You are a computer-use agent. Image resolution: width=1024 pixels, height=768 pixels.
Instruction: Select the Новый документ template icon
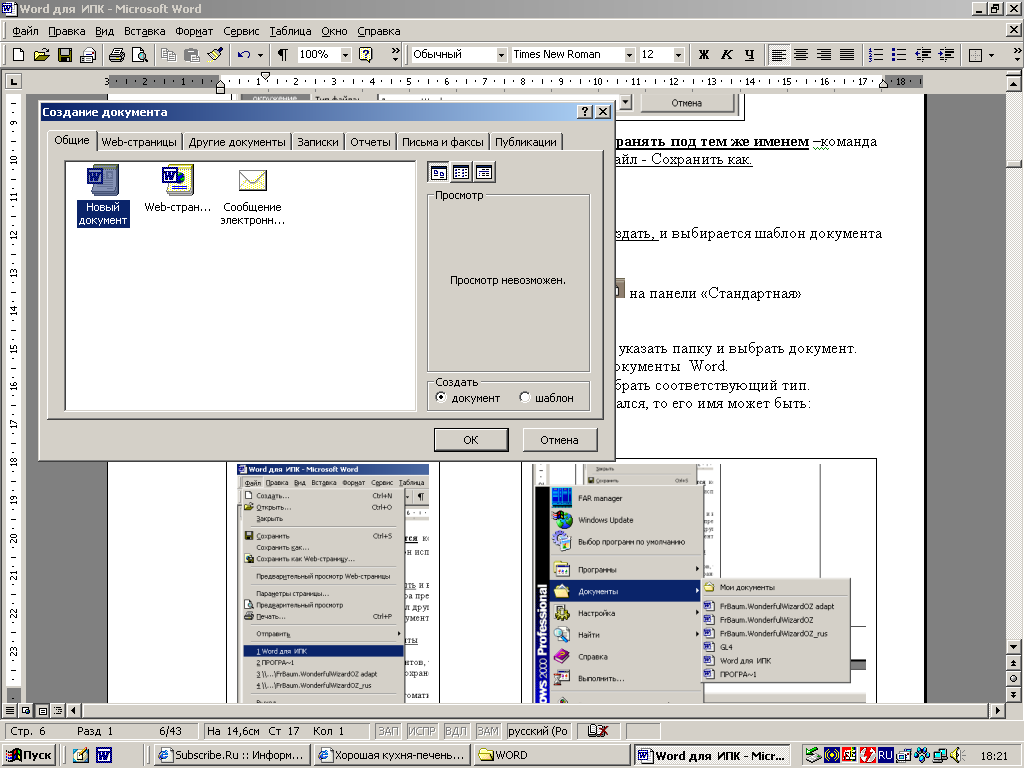tap(103, 195)
